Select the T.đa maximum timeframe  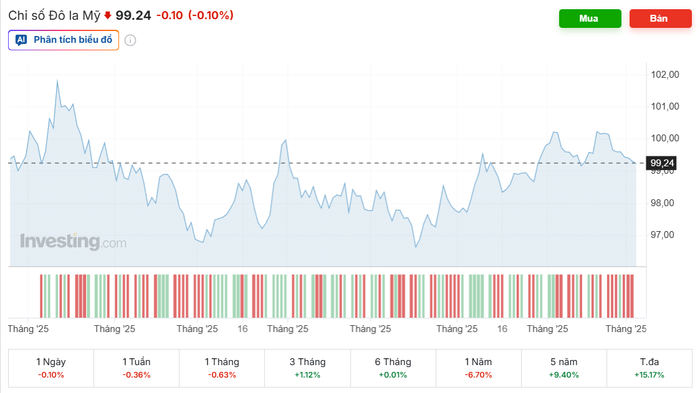[x=649, y=368]
